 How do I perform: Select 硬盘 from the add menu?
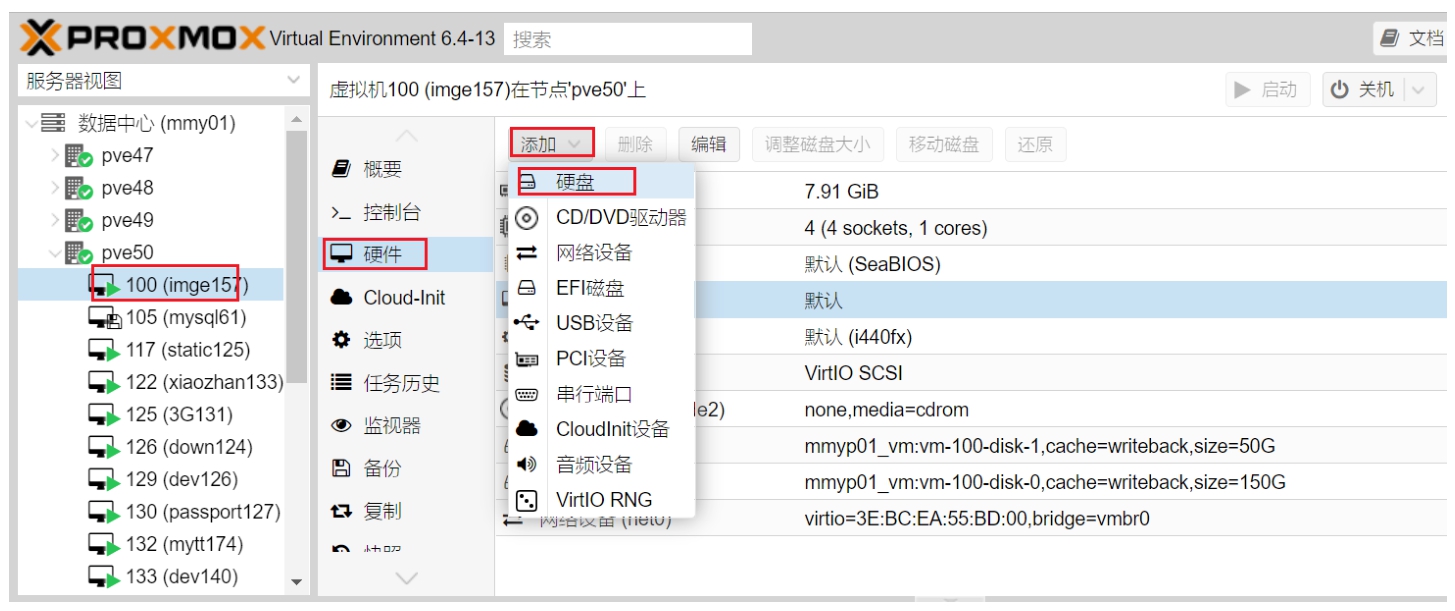click(x=575, y=182)
